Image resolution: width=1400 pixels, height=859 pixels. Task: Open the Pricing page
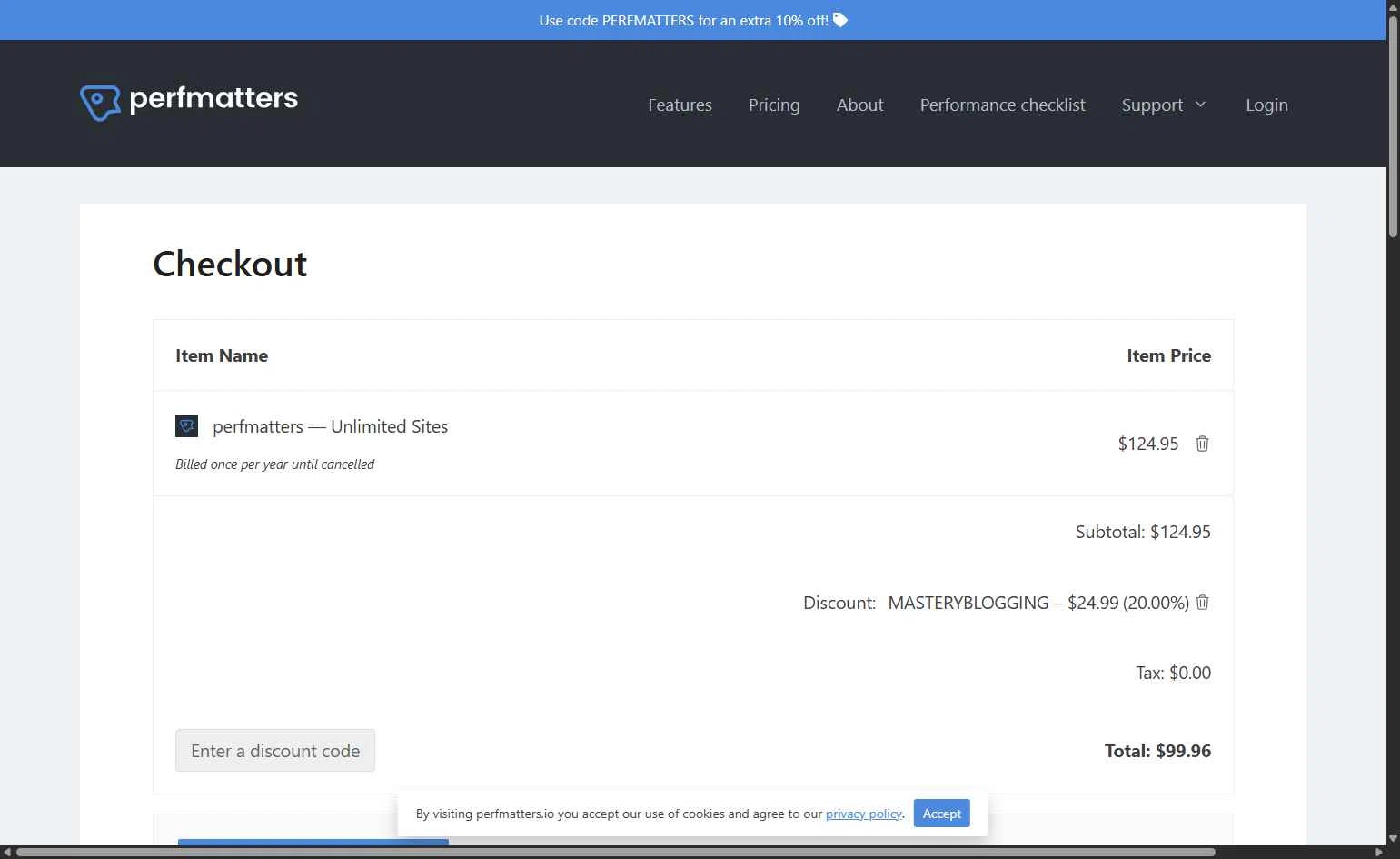pyautogui.click(x=774, y=105)
